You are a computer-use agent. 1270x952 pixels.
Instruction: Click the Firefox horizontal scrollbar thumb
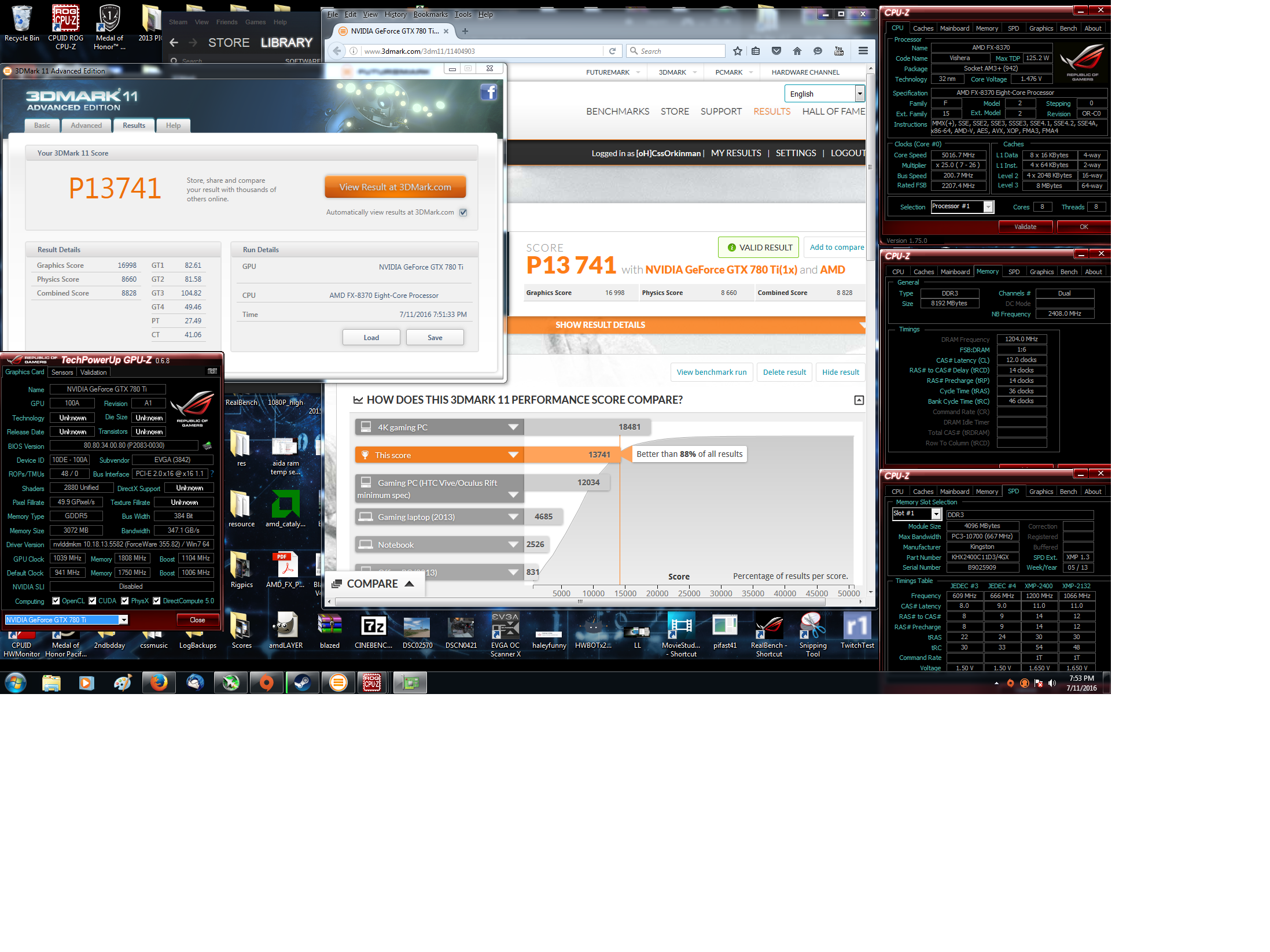point(580,602)
